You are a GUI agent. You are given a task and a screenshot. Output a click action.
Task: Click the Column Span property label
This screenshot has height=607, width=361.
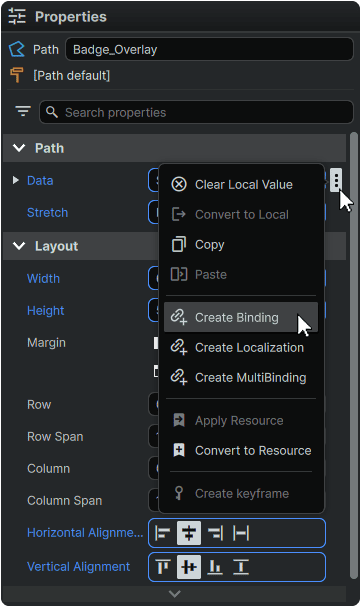65,501
